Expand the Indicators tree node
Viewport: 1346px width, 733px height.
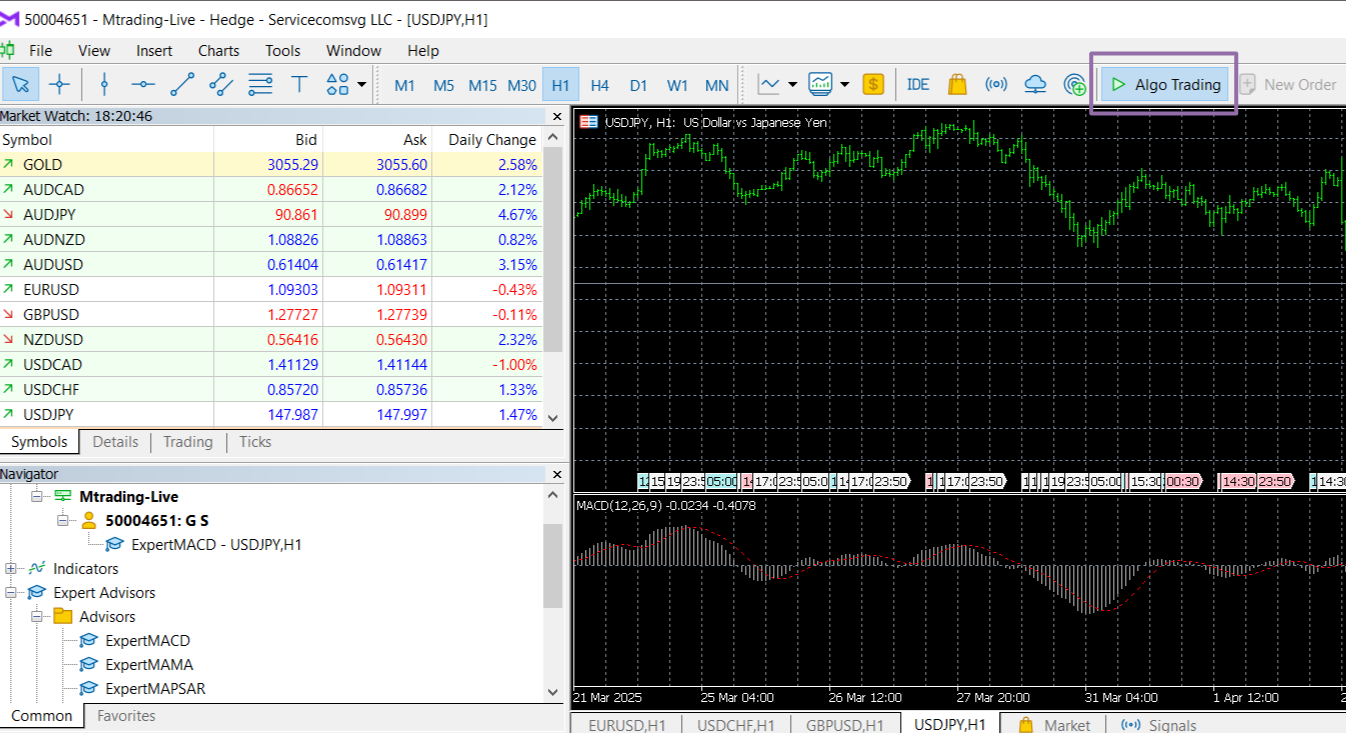(x=11, y=568)
